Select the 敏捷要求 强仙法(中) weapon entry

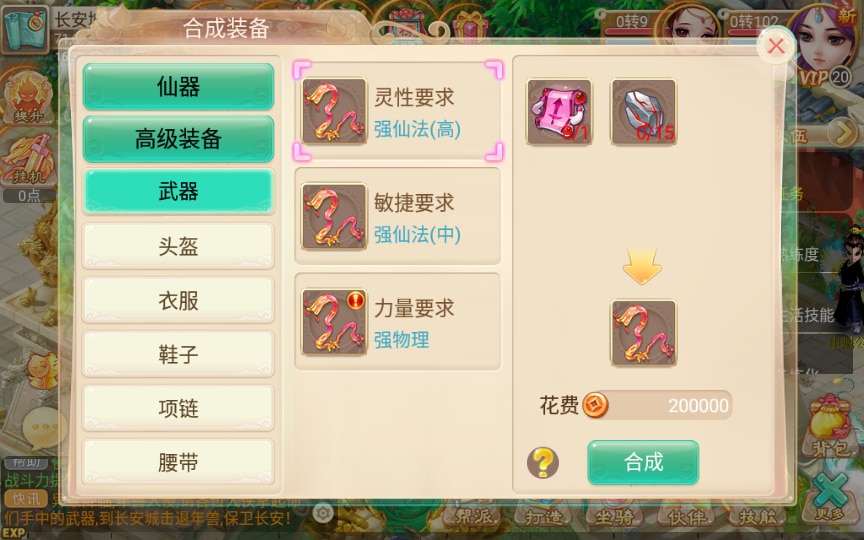[x=398, y=217]
